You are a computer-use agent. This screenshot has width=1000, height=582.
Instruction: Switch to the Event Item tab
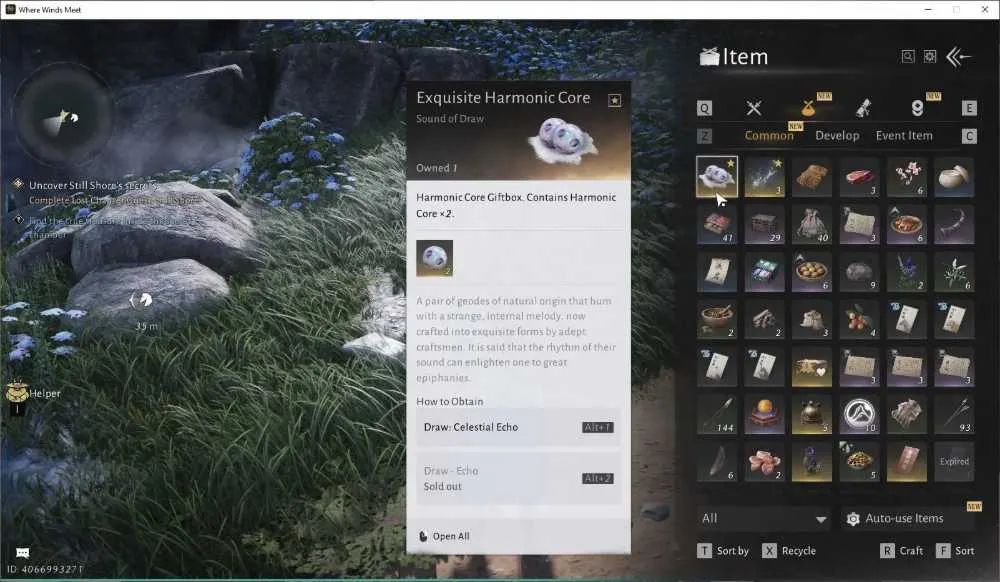click(904, 135)
